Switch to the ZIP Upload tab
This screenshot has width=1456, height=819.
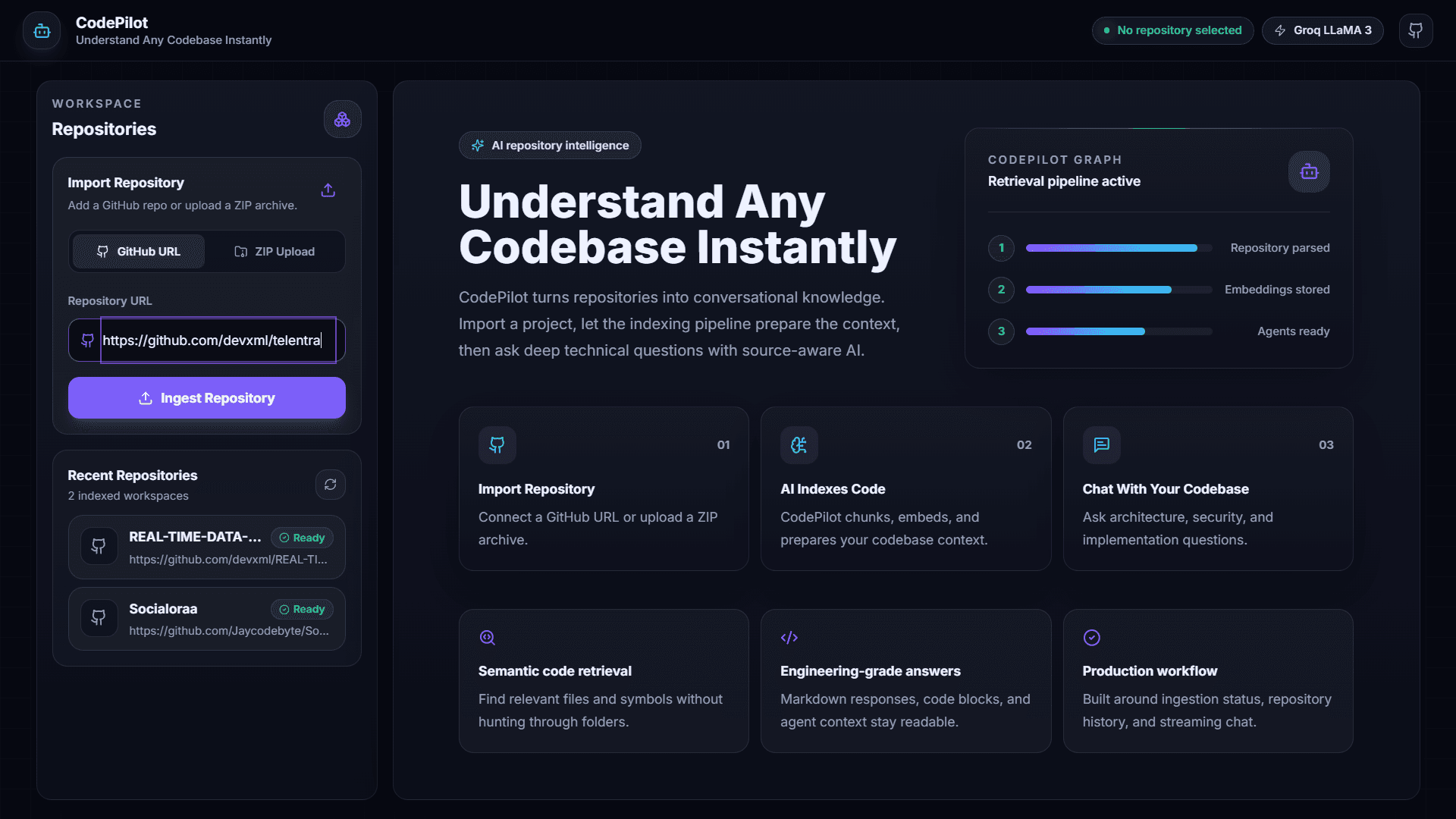[x=275, y=252]
